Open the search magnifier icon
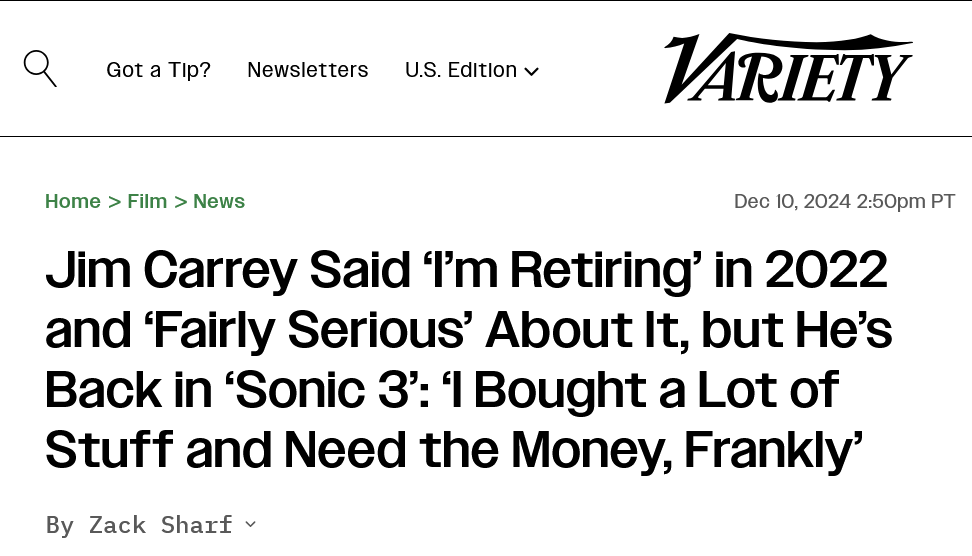This screenshot has width=972, height=556. (40, 69)
